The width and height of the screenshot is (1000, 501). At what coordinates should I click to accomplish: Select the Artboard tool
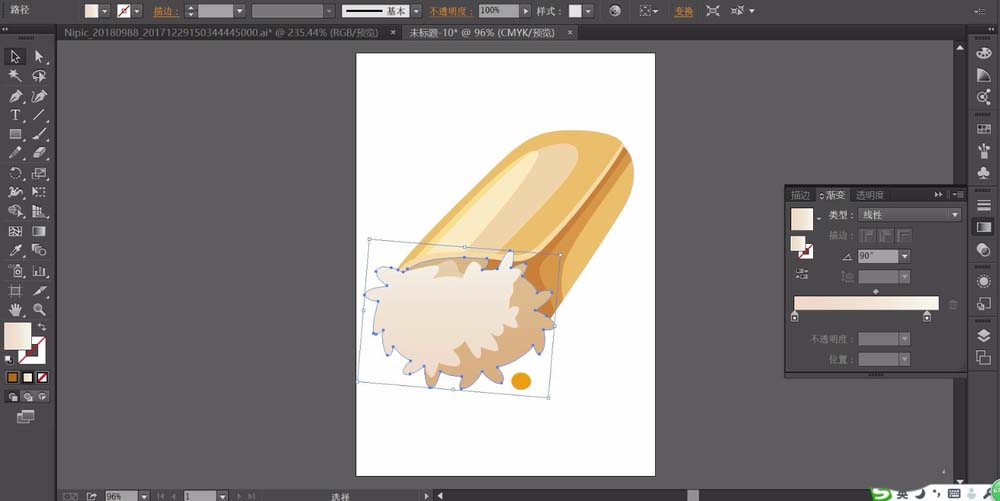[15, 291]
